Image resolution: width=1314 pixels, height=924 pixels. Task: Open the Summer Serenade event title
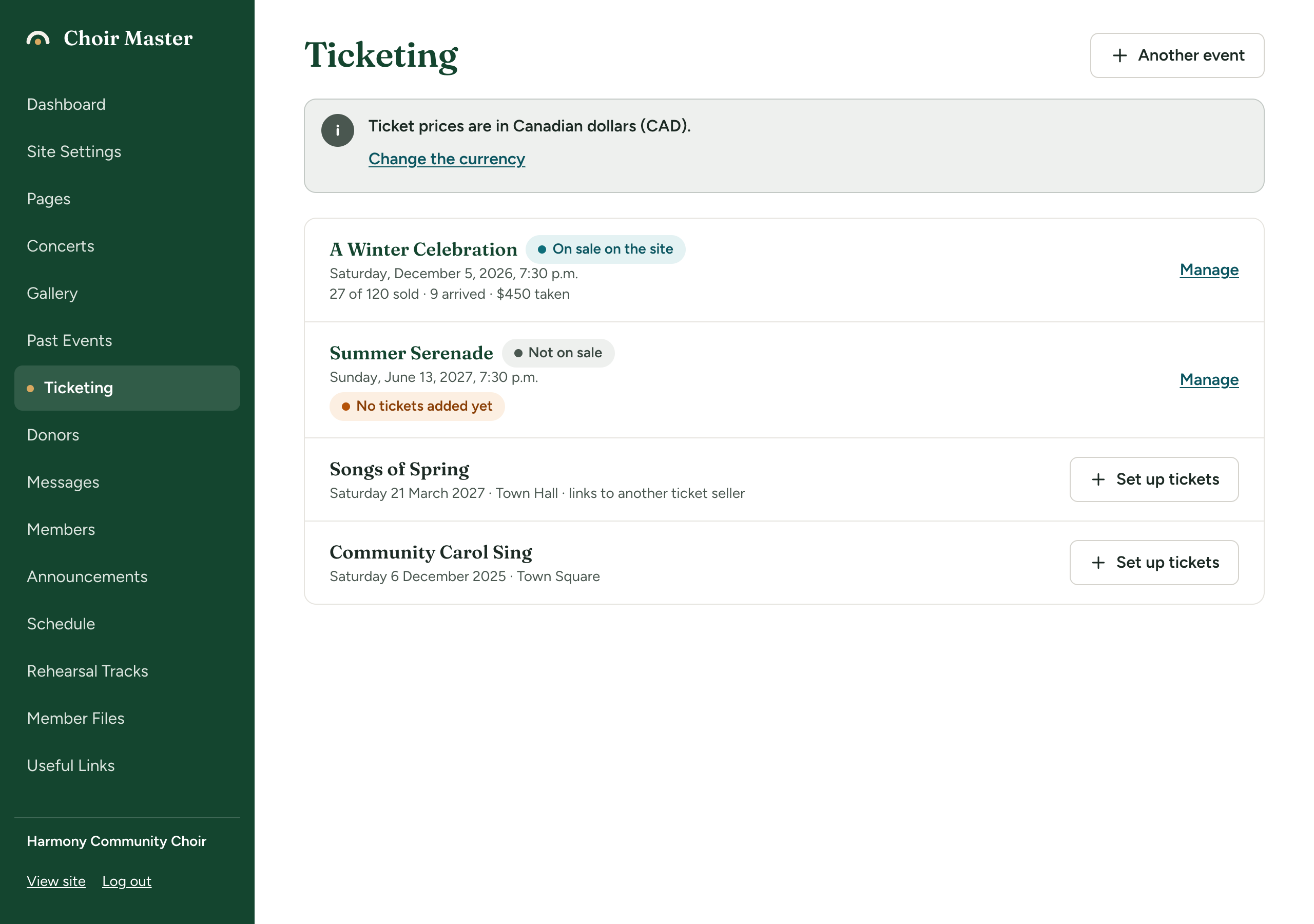pyautogui.click(x=411, y=353)
